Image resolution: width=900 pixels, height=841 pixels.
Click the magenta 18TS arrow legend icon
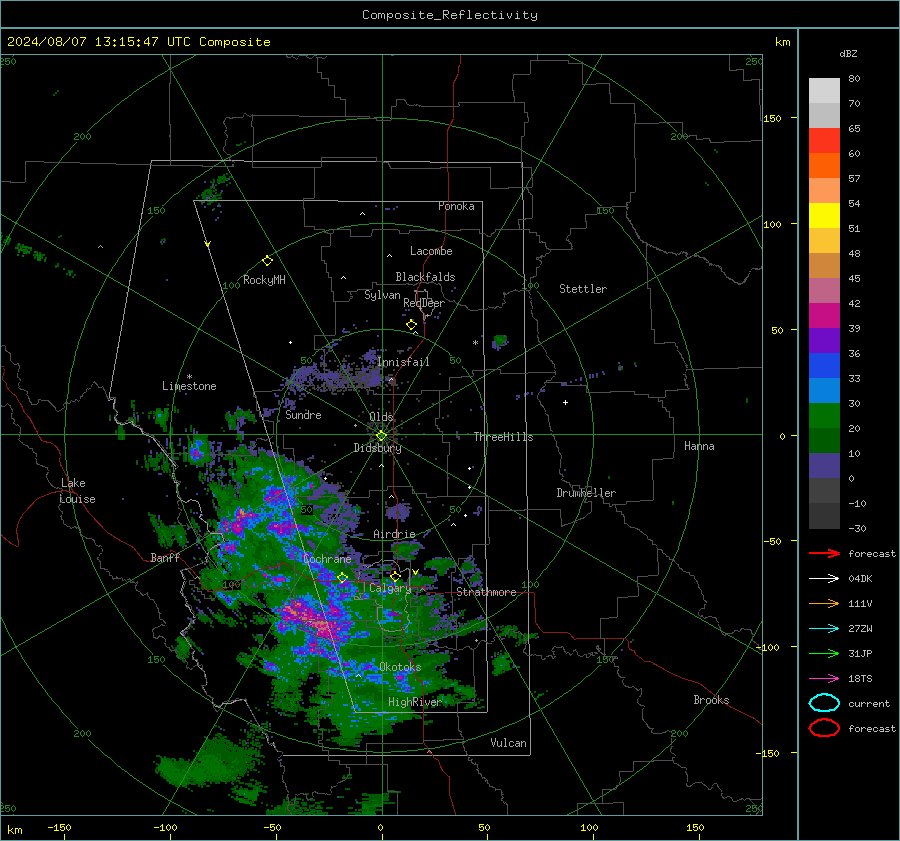point(824,679)
